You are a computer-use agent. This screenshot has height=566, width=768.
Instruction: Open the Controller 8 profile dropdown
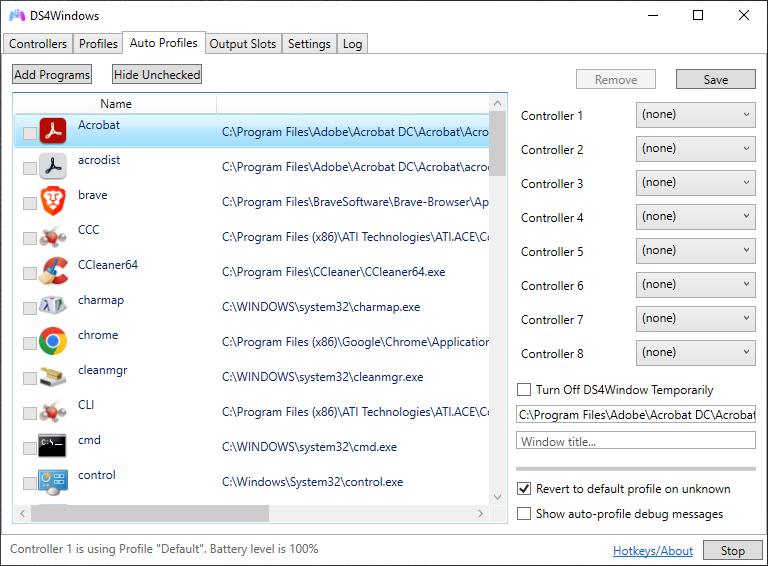[x=695, y=353]
